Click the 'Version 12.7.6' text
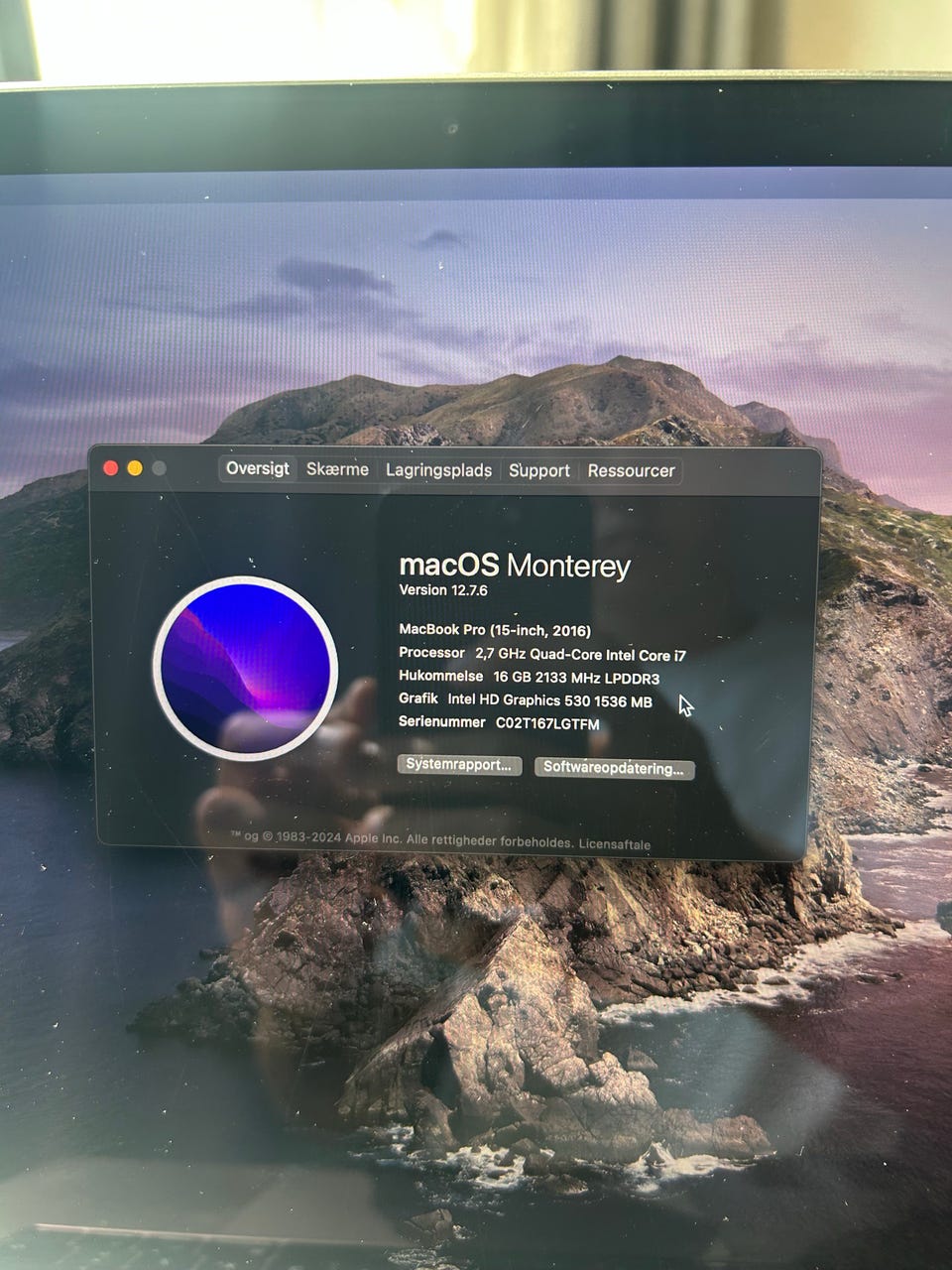Screen dimensions: 952x1270 443,590
